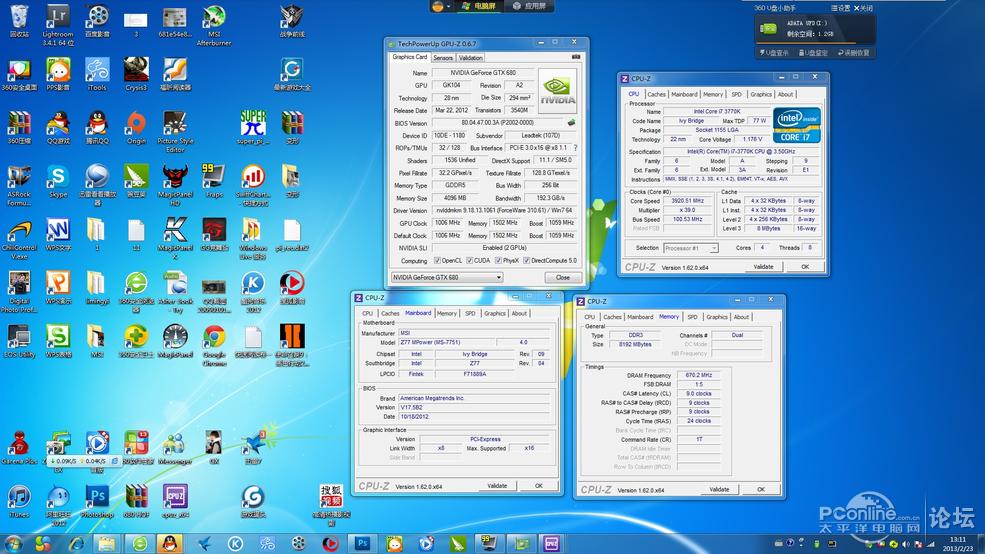This screenshot has width=985, height=554.
Task: Click the Bus Interface question mark in GPU-Z
Action: [575, 148]
